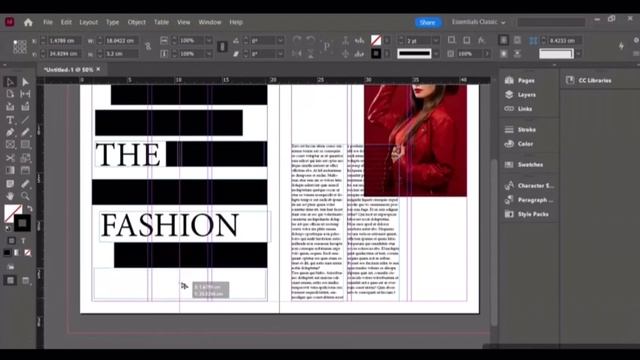Select the Gap tool
Viewport: 640px width, 360px height.
point(25,94)
